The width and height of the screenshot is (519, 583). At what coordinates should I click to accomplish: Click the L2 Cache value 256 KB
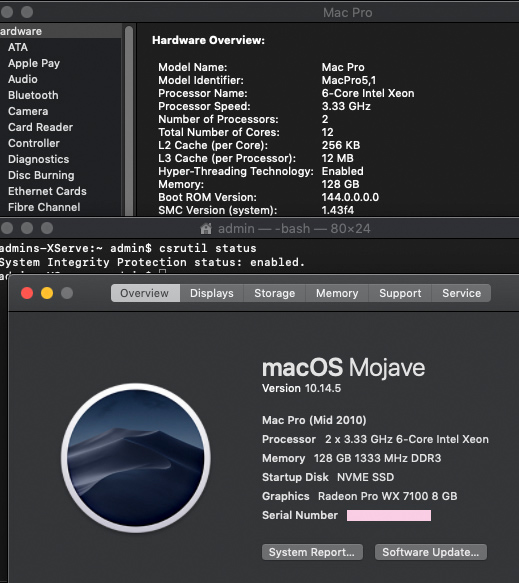[x=341, y=145]
